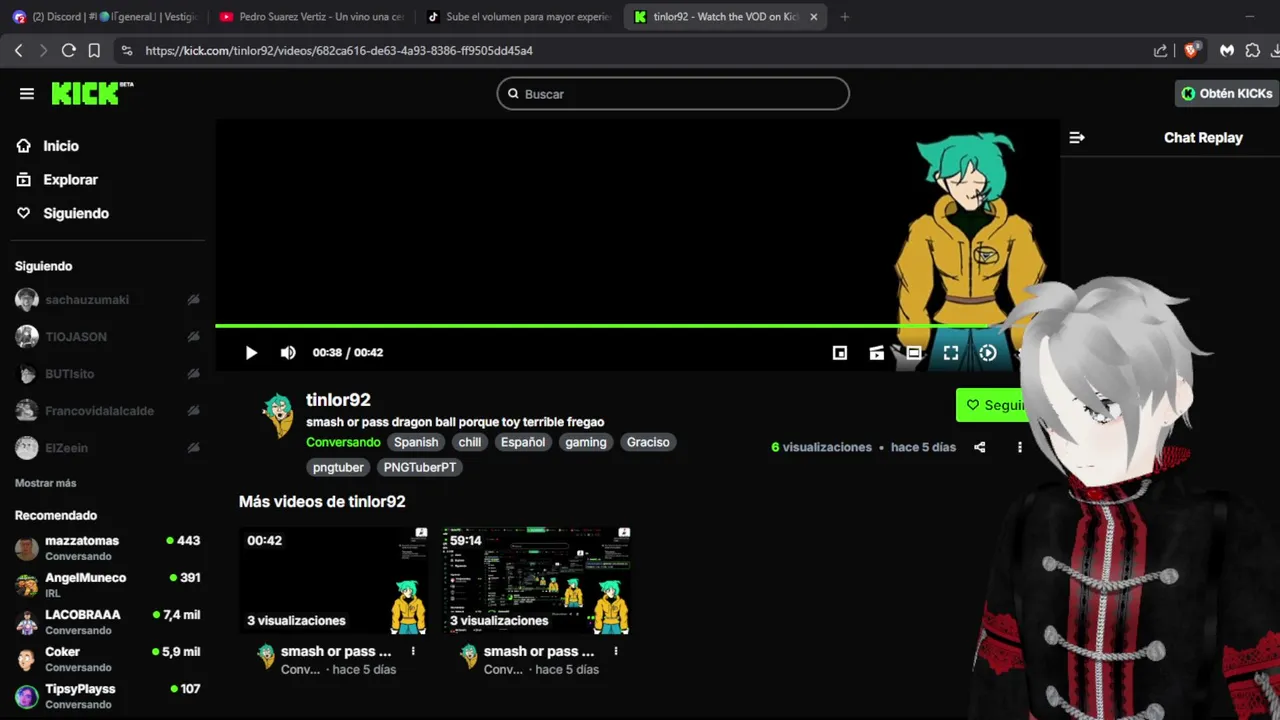
Task: Mute the video volume
Action: pos(288,353)
